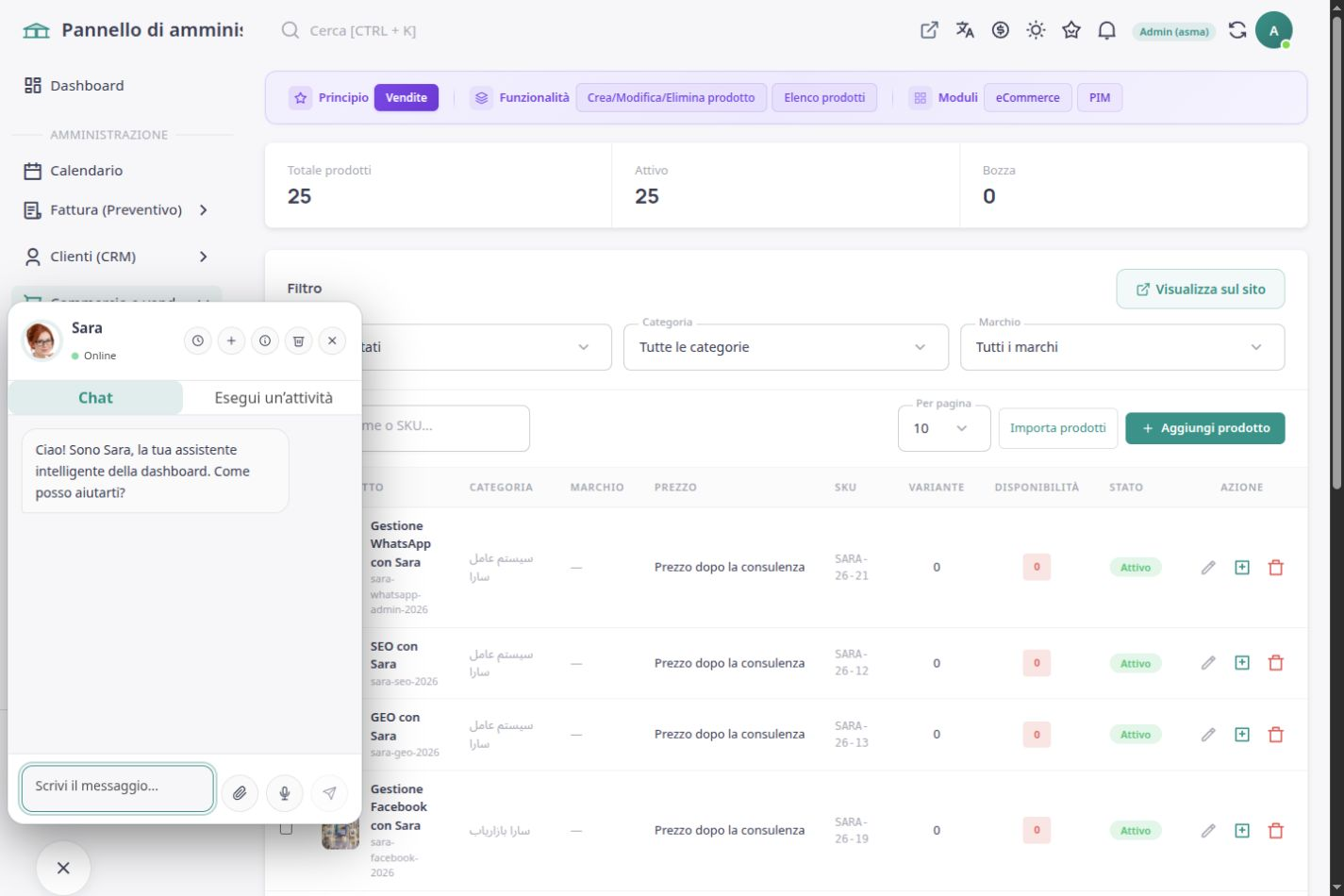Click the eCommerce module chip
Screen dimensions: 1344x896
click(1028, 97)
